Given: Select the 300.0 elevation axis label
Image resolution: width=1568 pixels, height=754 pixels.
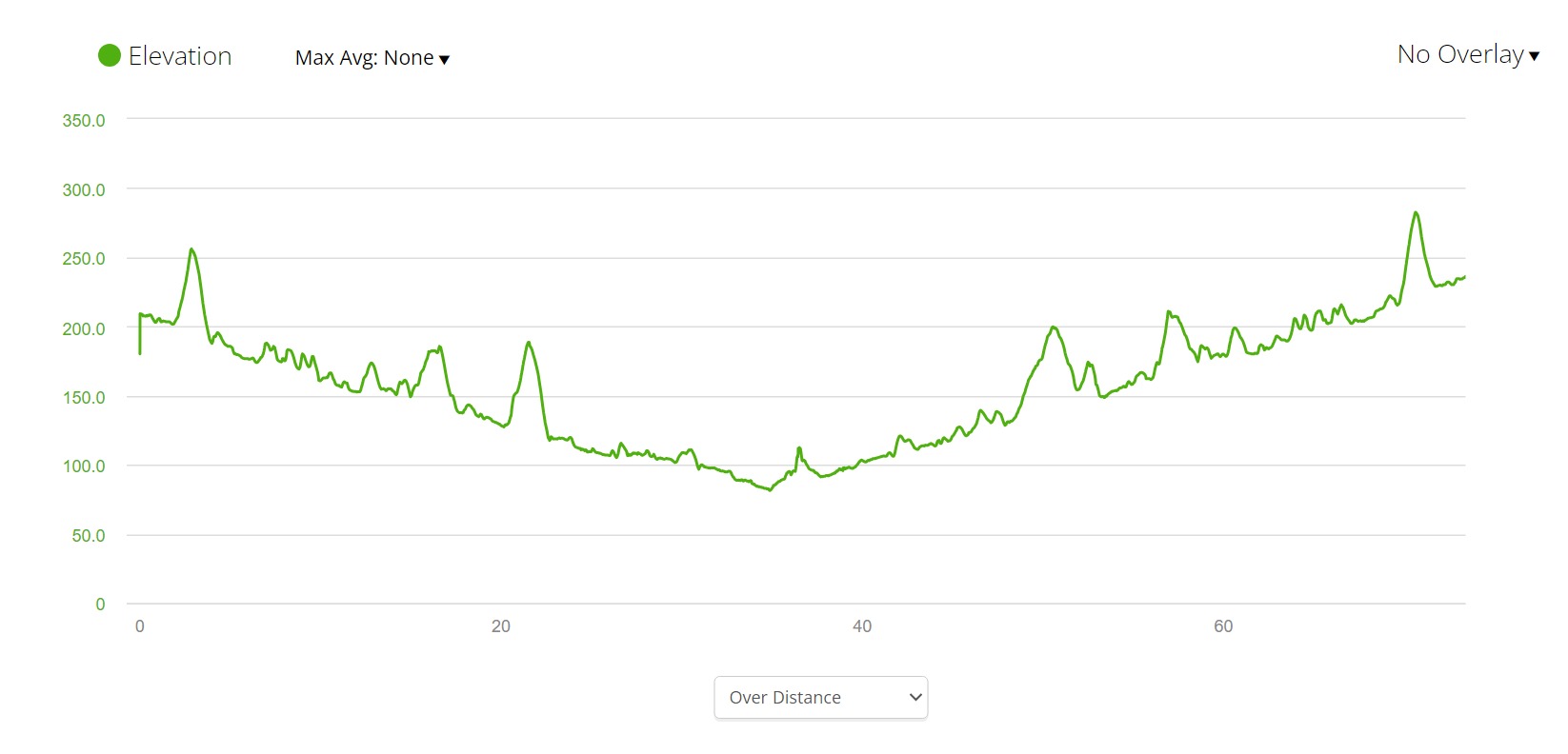Looking at the screenshot, I should (84, 190).
